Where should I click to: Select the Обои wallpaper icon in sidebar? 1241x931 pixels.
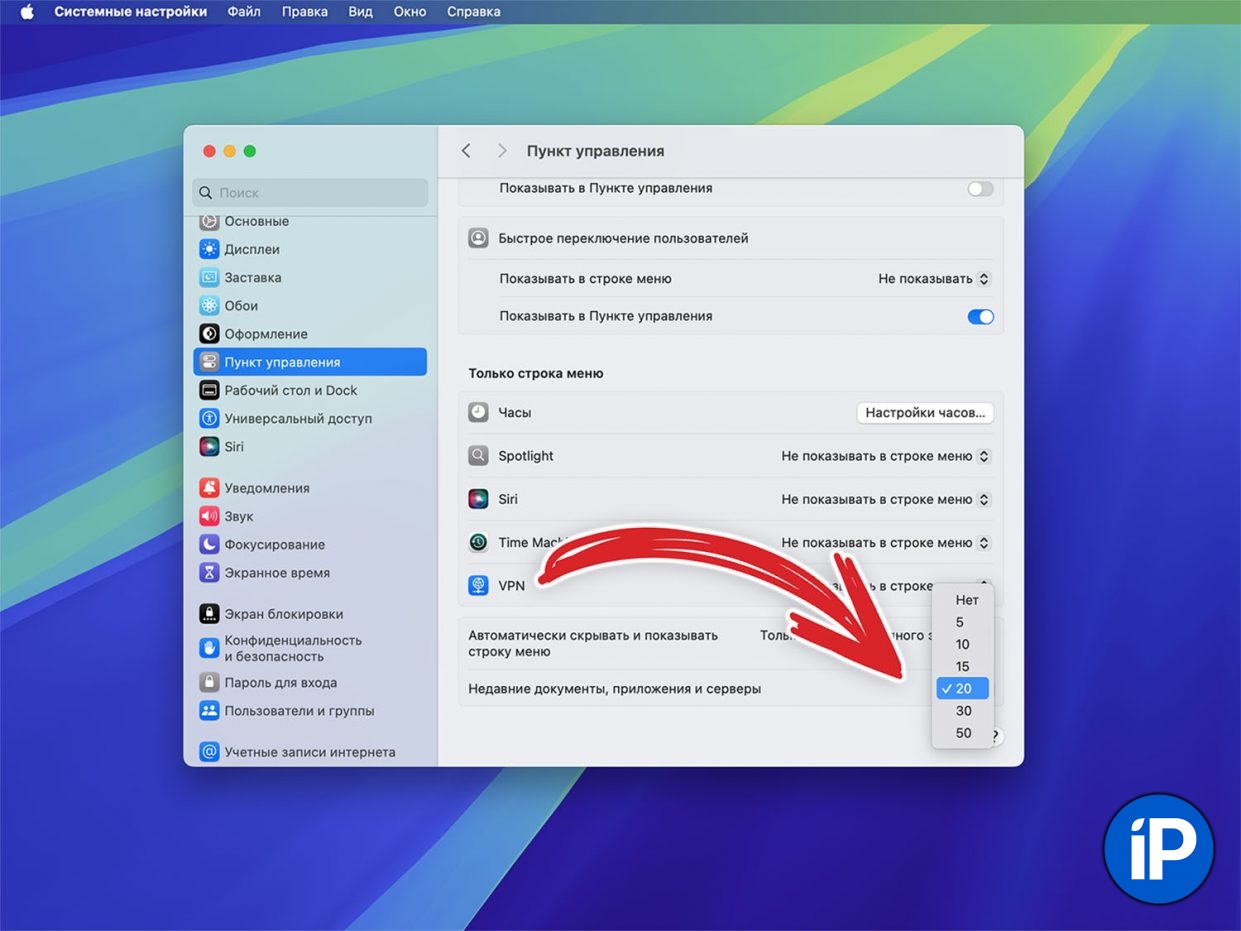click(x=209, y=306)
